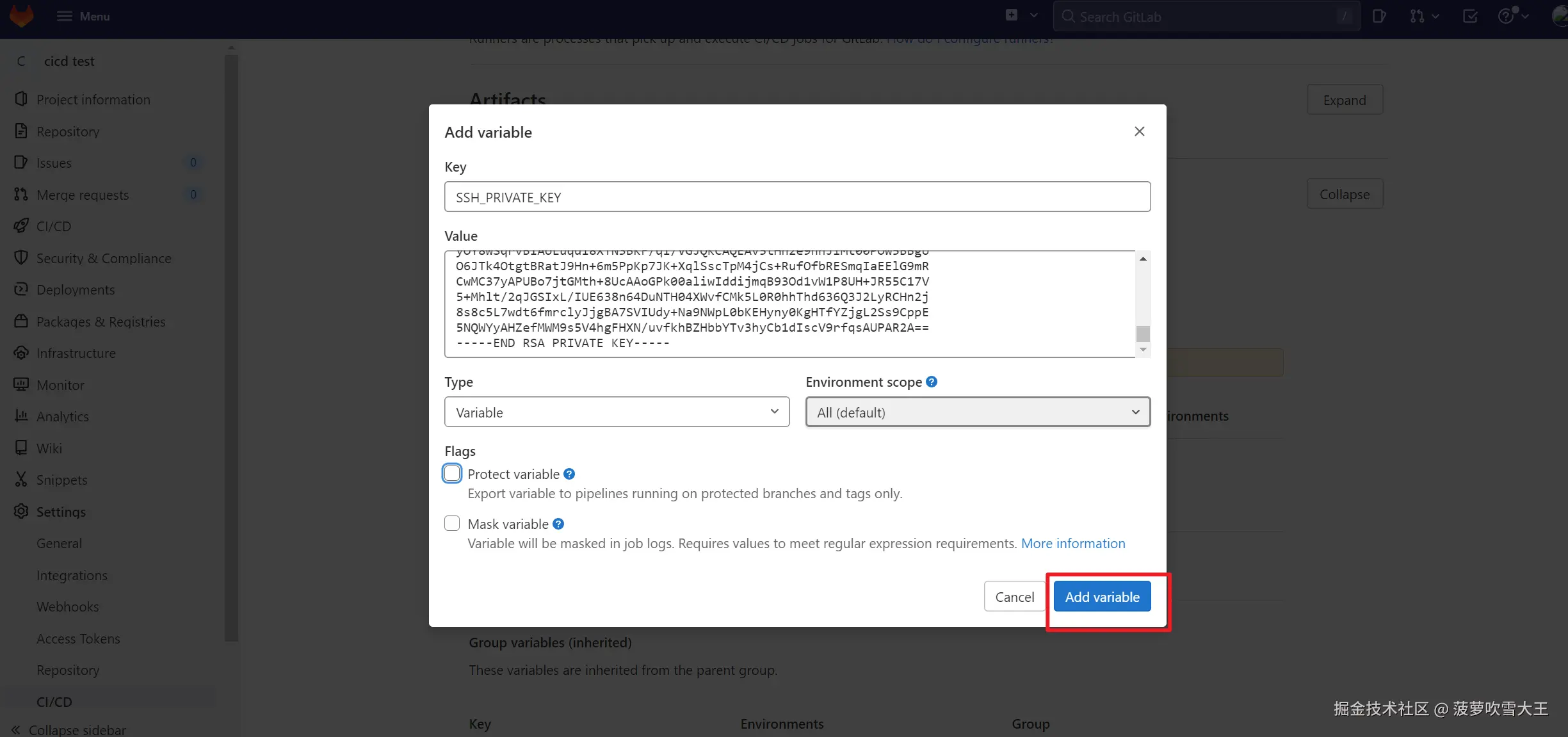Click the Value textarea scrollbar thumb
This screenshot has width=1568, height=737.
(x=1142, y=334)
